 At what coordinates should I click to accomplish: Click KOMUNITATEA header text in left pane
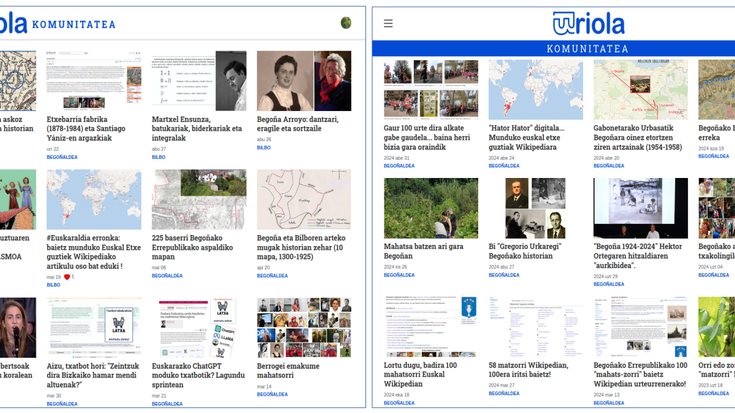[x=73, y=23]
